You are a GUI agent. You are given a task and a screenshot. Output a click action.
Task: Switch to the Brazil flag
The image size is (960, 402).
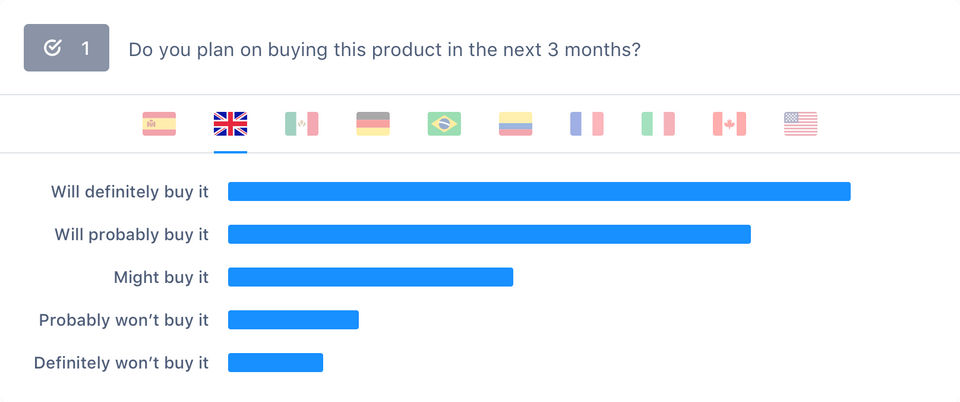444,124
